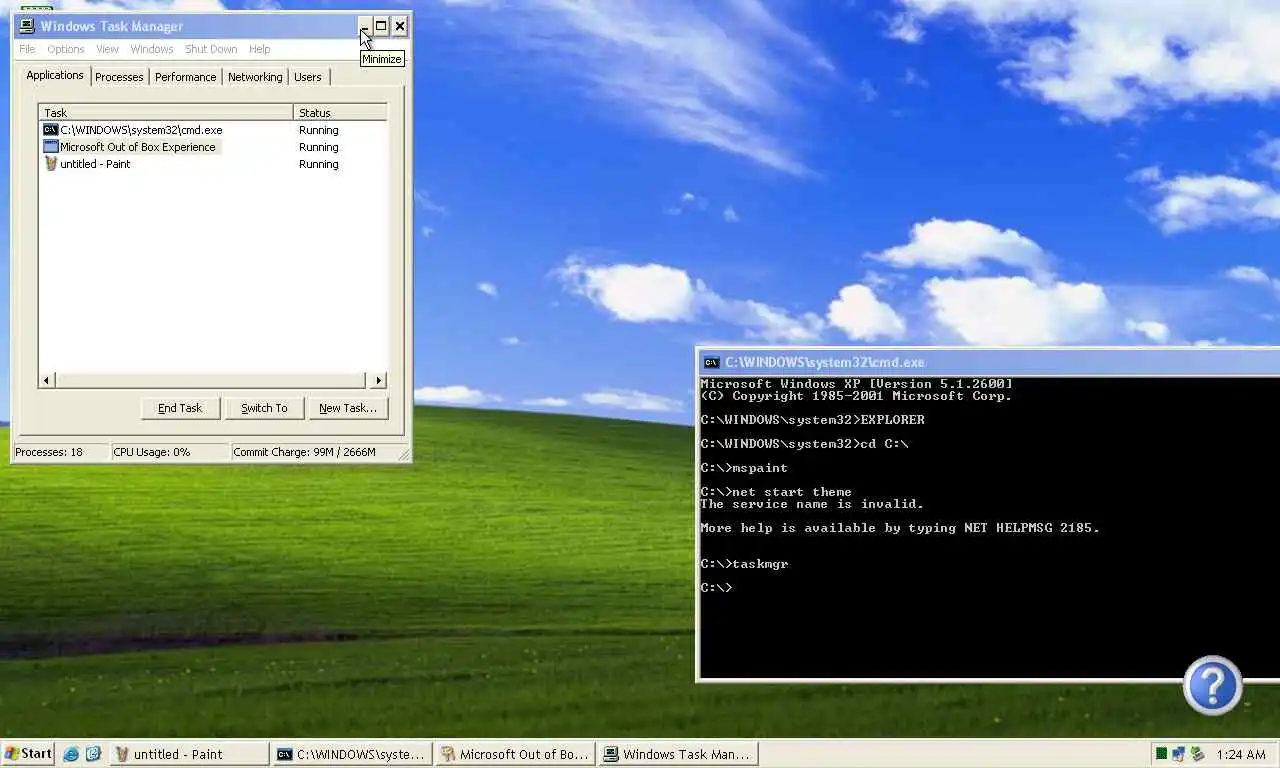Open the blue help question mark icon
Screen dimensions: 1280x768
[x=1212, y=686]
